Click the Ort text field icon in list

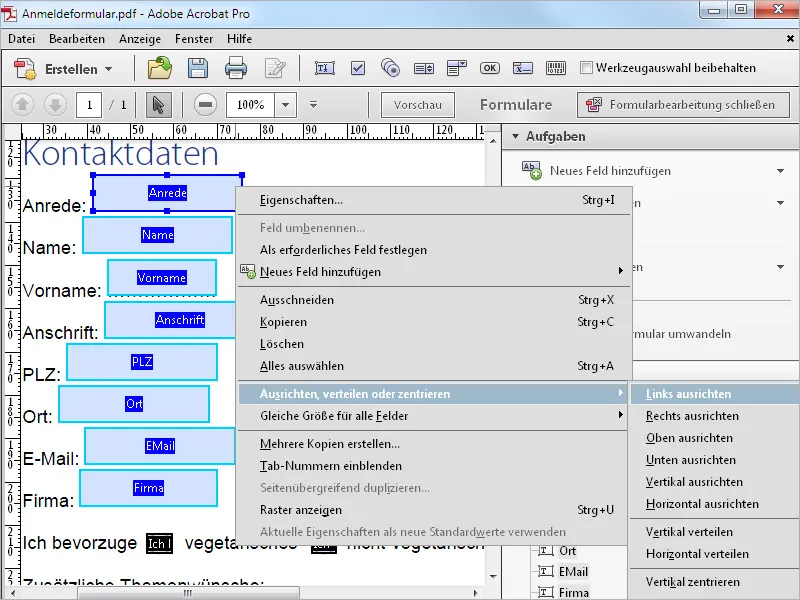point(545,551)
